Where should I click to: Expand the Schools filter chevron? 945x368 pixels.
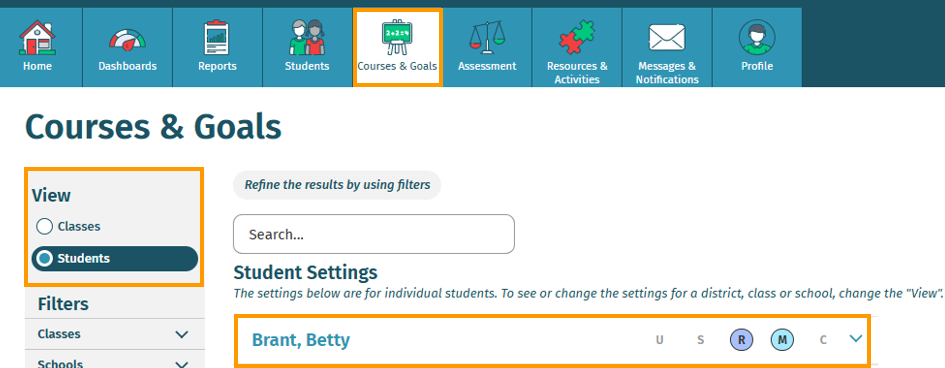click(x=181, y=364)
